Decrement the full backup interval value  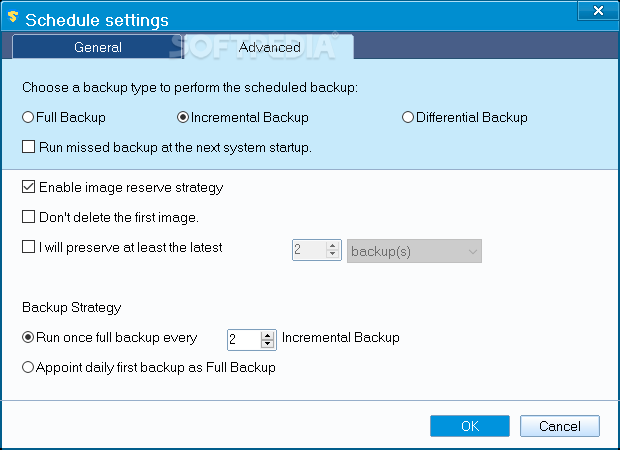pos(267,344)
